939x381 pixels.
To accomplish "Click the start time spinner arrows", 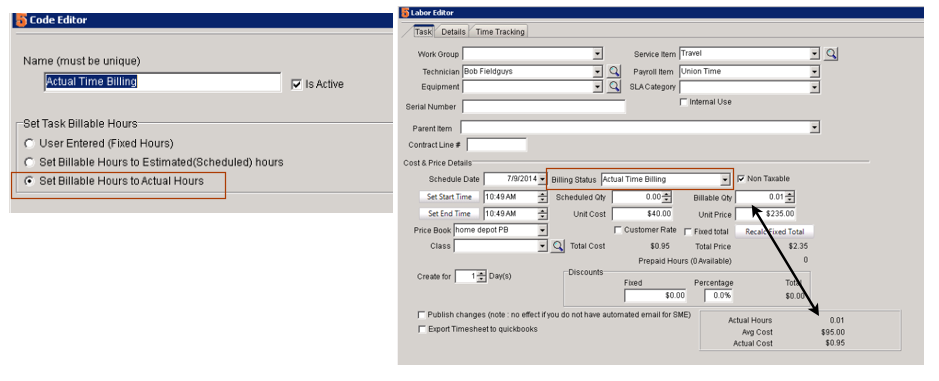I will (543, 196).
